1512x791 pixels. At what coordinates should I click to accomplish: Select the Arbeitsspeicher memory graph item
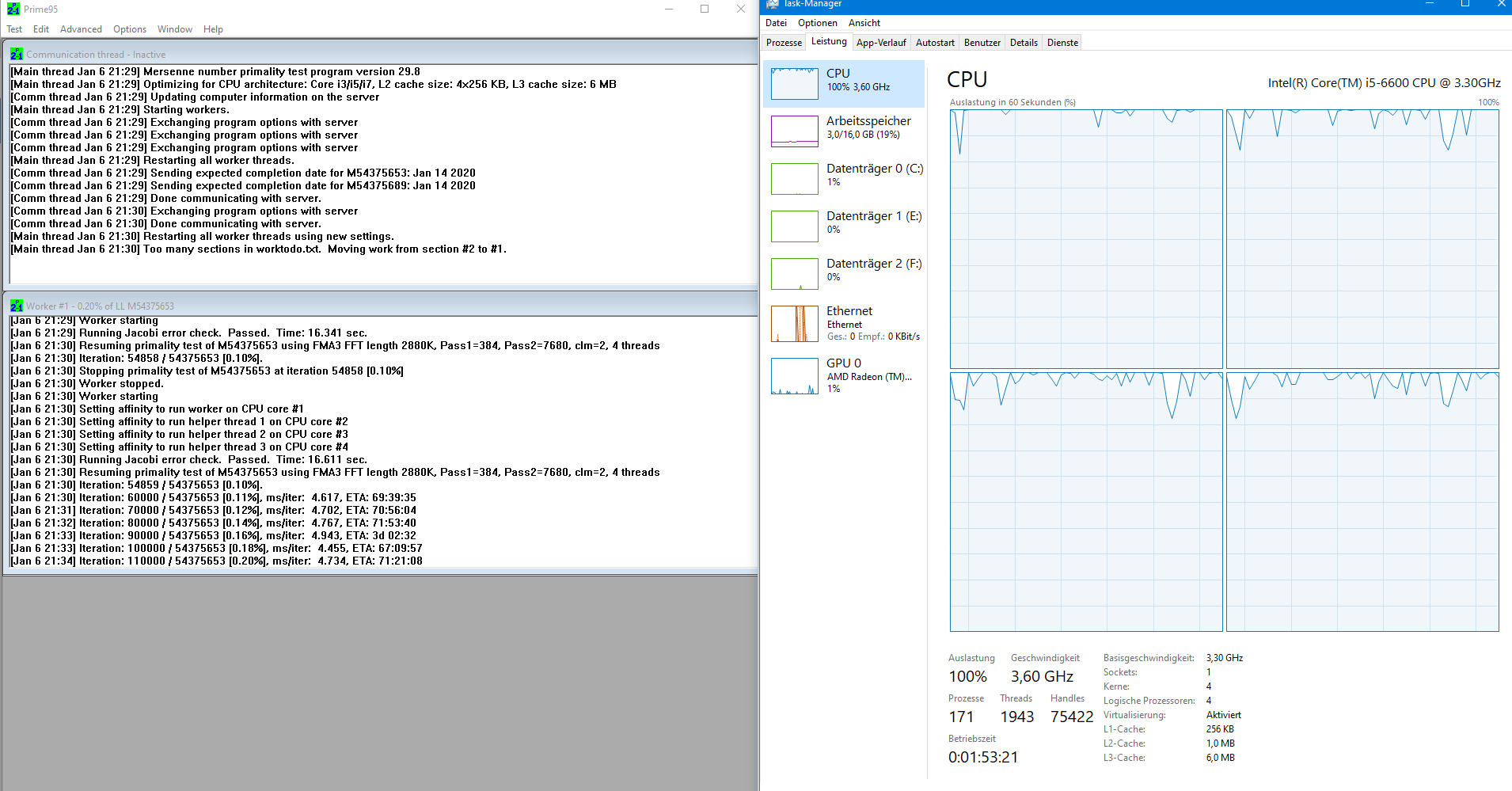point(844,131)
